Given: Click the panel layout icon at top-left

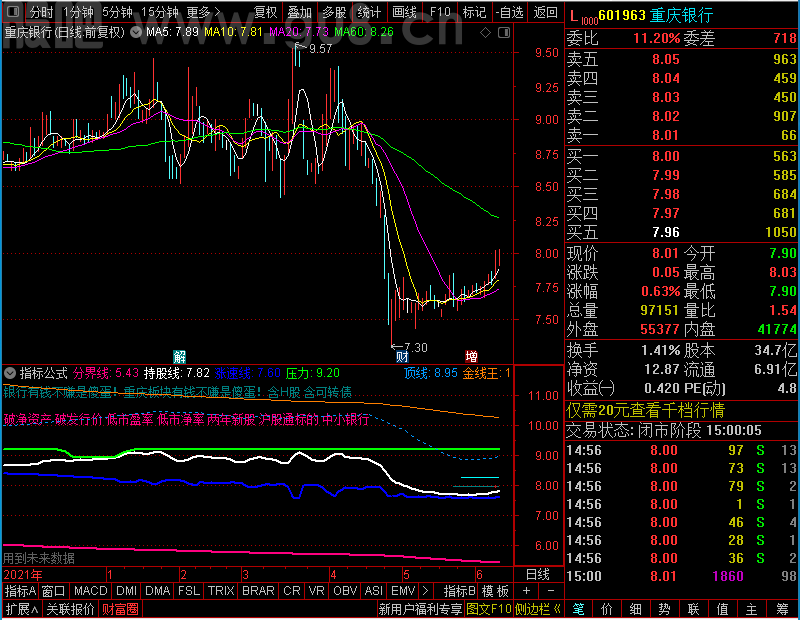Looking at the screenshot, I should click(12, 11).
